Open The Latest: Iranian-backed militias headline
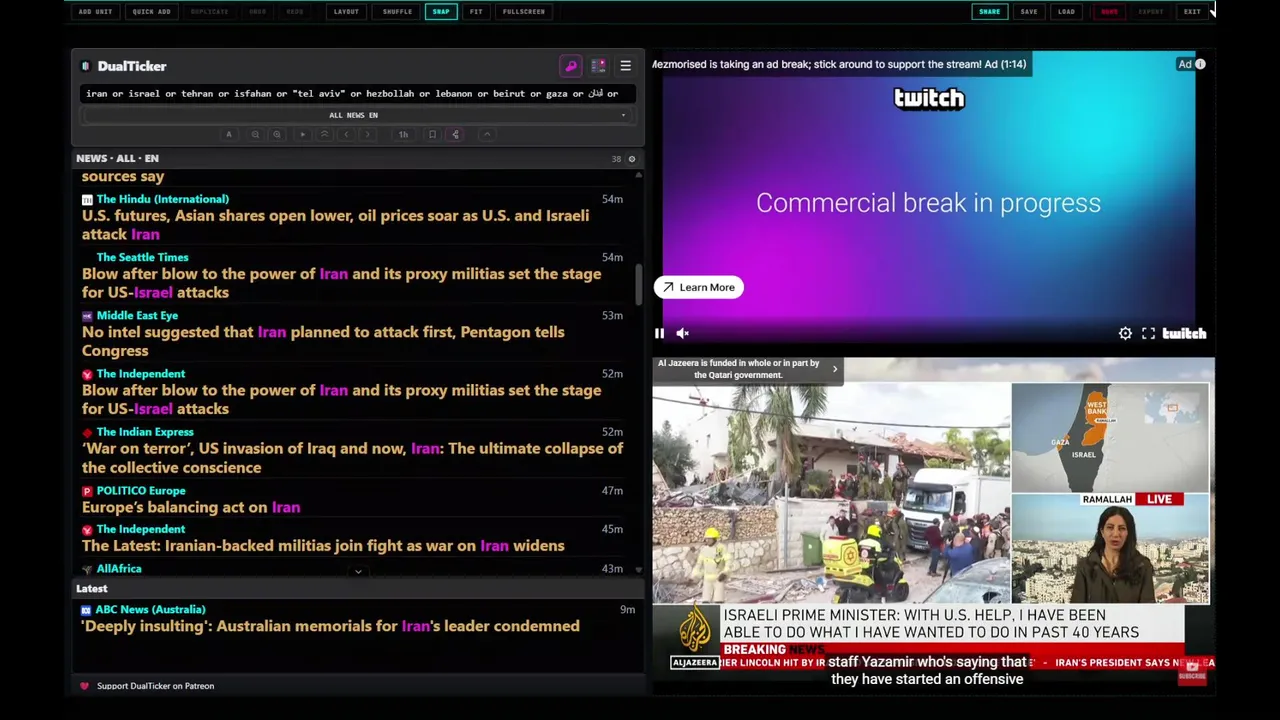 [x=323, y=546]
